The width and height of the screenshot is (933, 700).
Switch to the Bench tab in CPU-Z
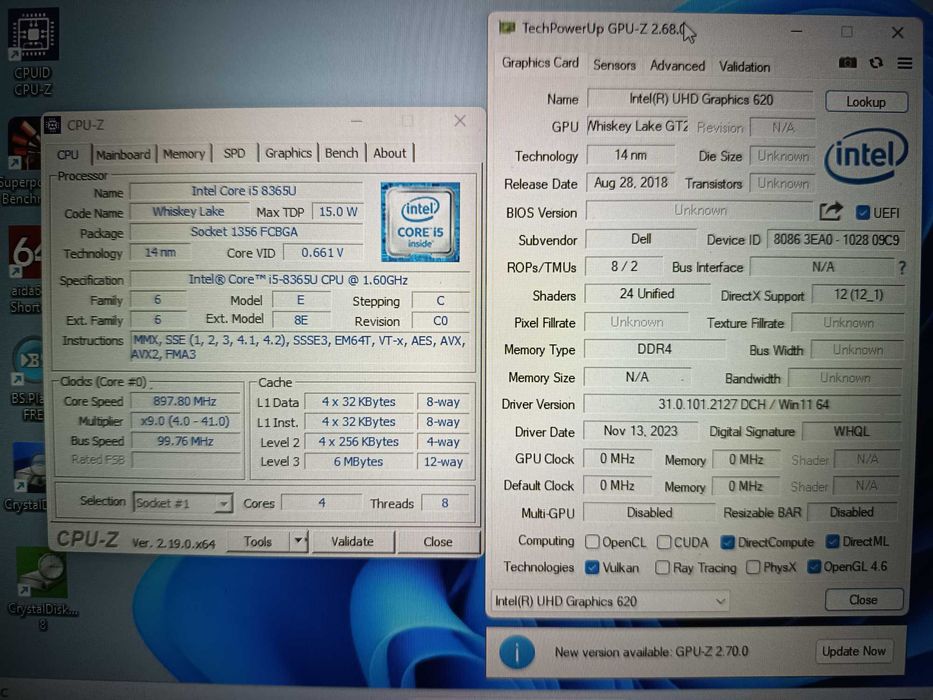(x=342, y=153)
